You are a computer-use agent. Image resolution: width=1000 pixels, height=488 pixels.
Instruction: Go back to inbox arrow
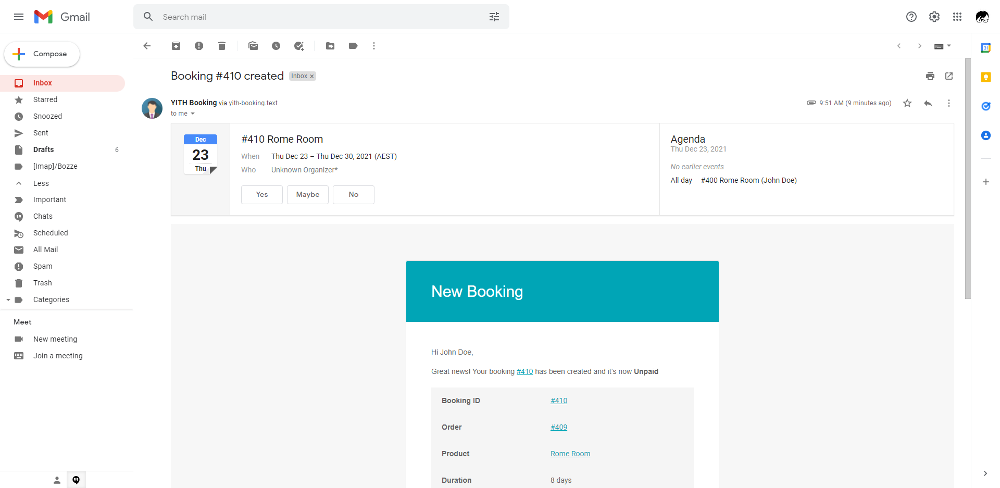tap(147, 46)
